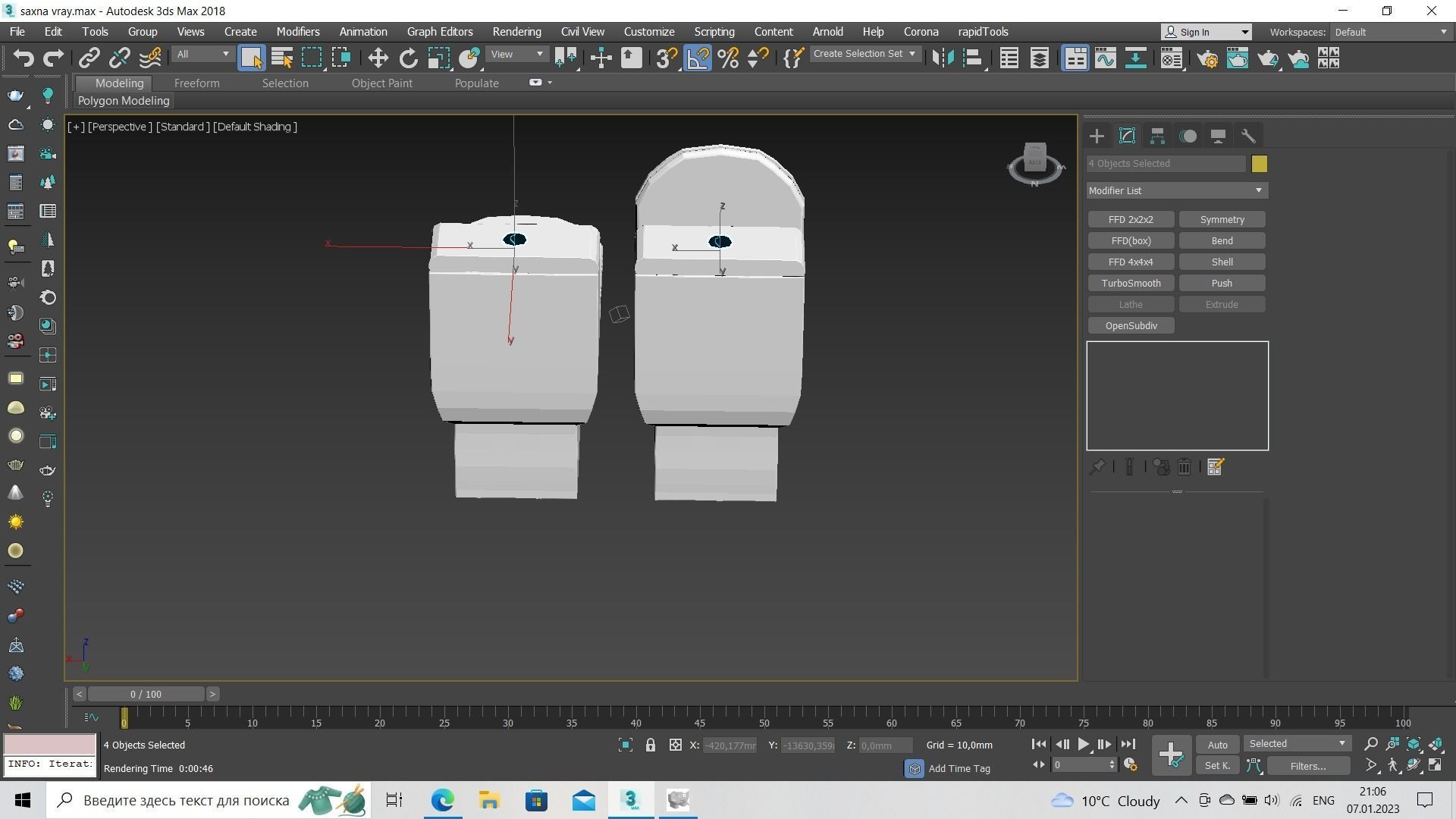This screenshot has height=819, width=1456.
Task: Open the key filter Selected dropdown
Action: click(1297, 744)
